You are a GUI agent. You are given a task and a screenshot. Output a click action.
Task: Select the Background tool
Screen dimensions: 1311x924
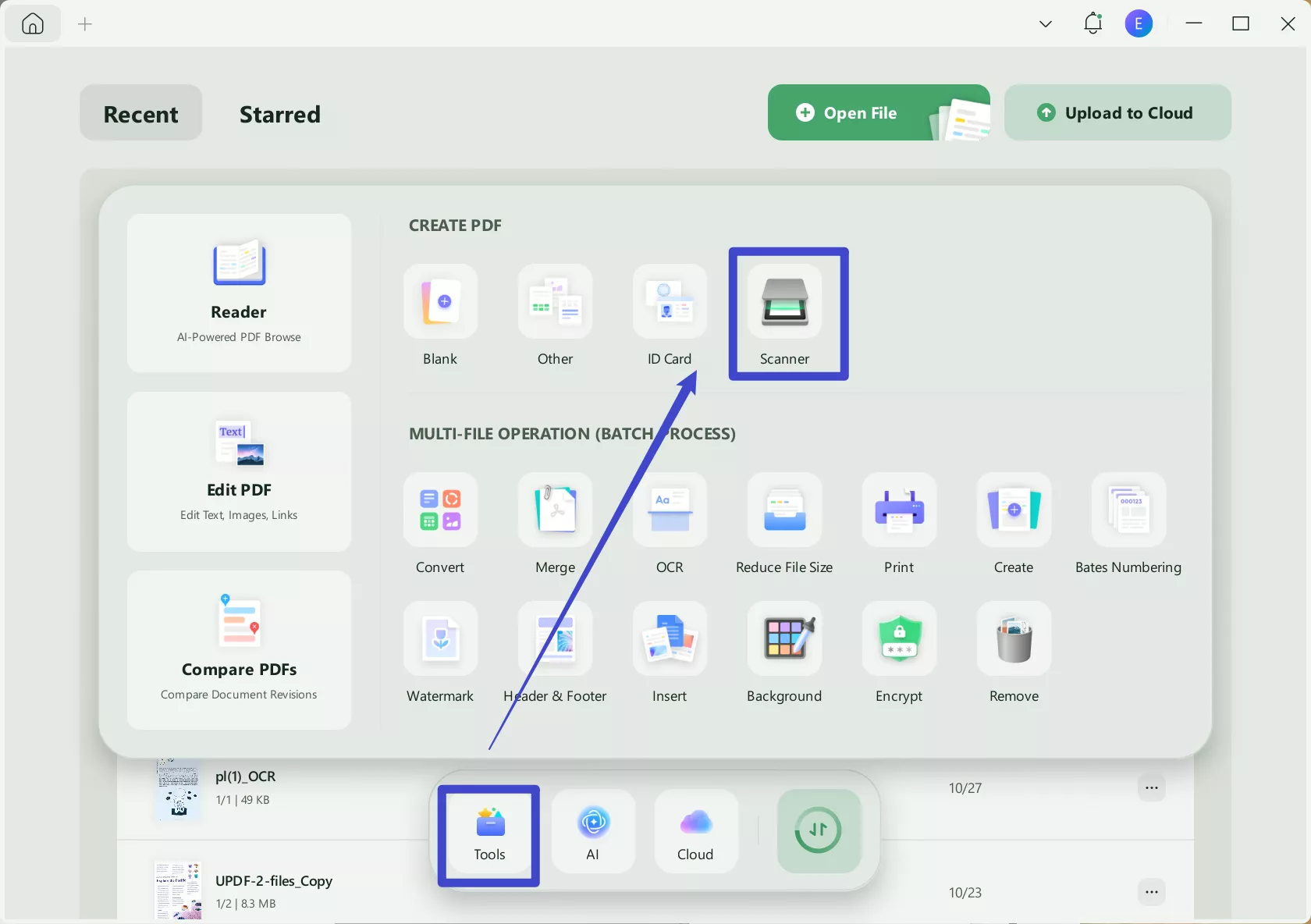[783, 652]
